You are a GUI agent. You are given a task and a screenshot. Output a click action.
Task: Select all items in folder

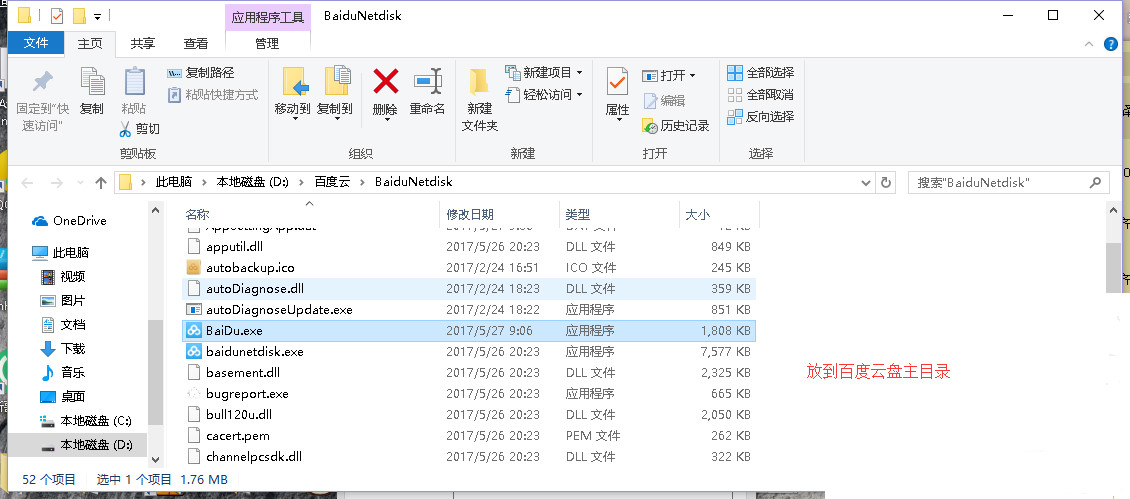click(761, 73)
